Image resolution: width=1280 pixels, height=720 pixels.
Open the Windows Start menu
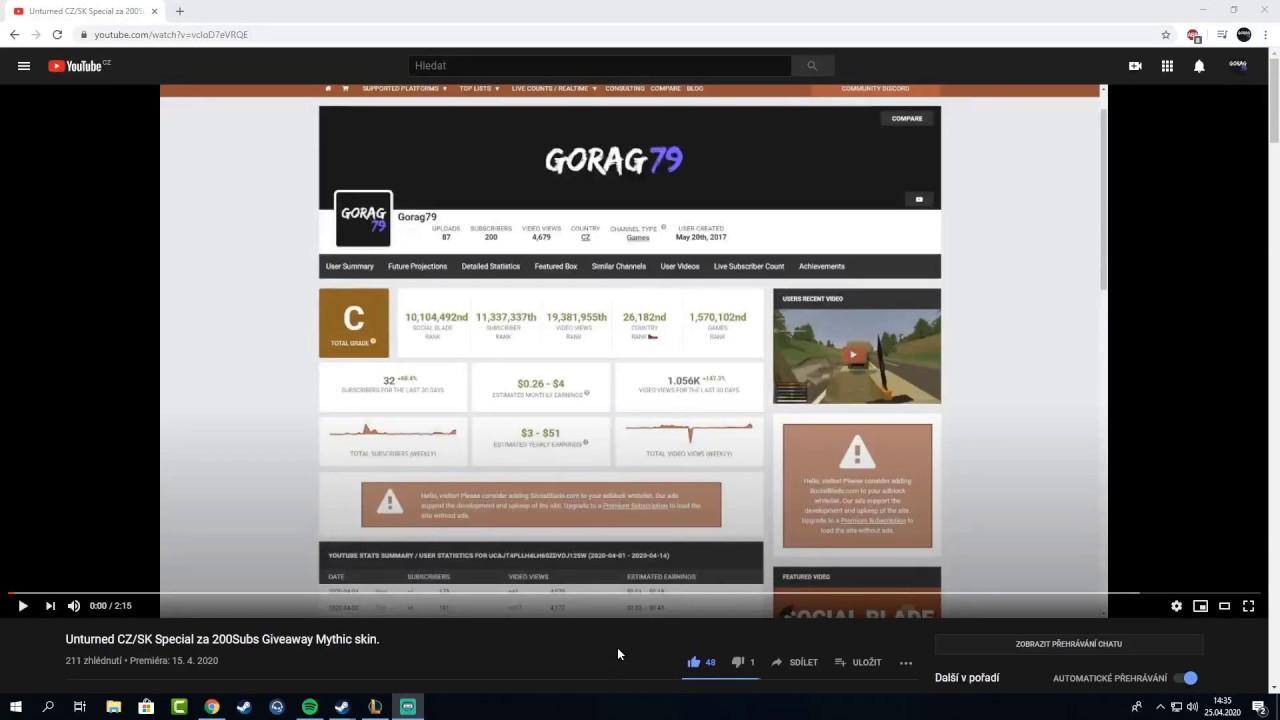tap(16, 707)
